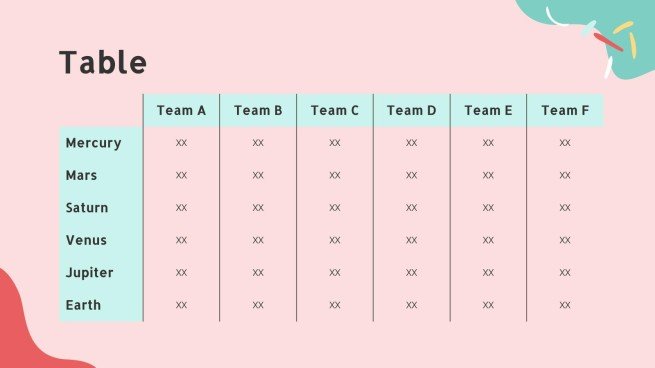Click the Venus row label
This screenshot has width=655, height=368.
pos(86,240)
